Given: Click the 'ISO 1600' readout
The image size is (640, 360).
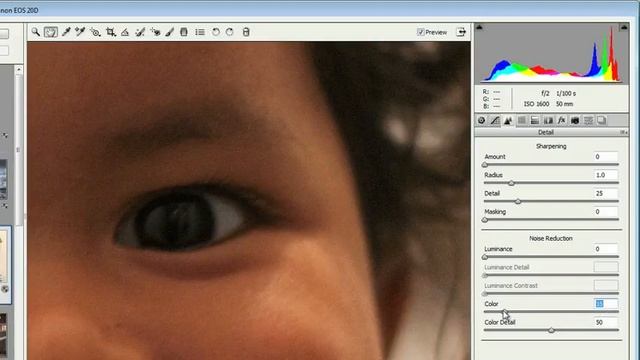Looking at the screenshot, I should (x=536, y=104).
